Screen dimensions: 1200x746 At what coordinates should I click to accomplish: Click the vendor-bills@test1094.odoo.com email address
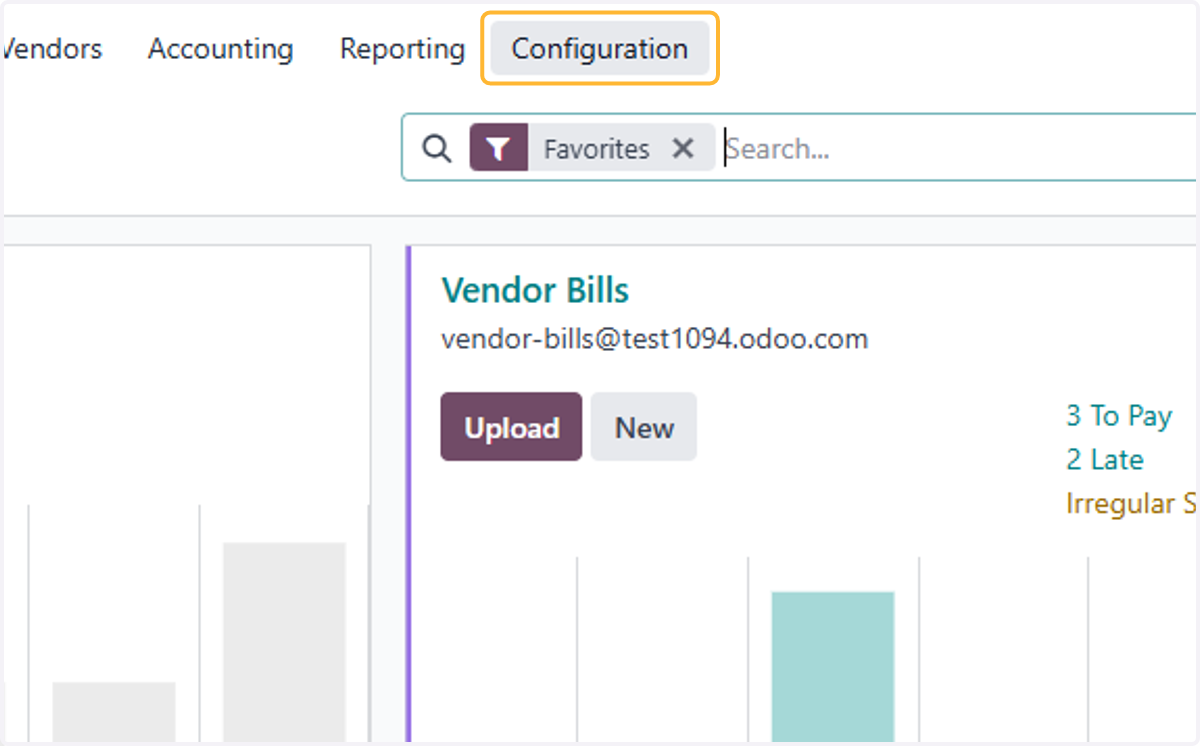pos(654,339)
